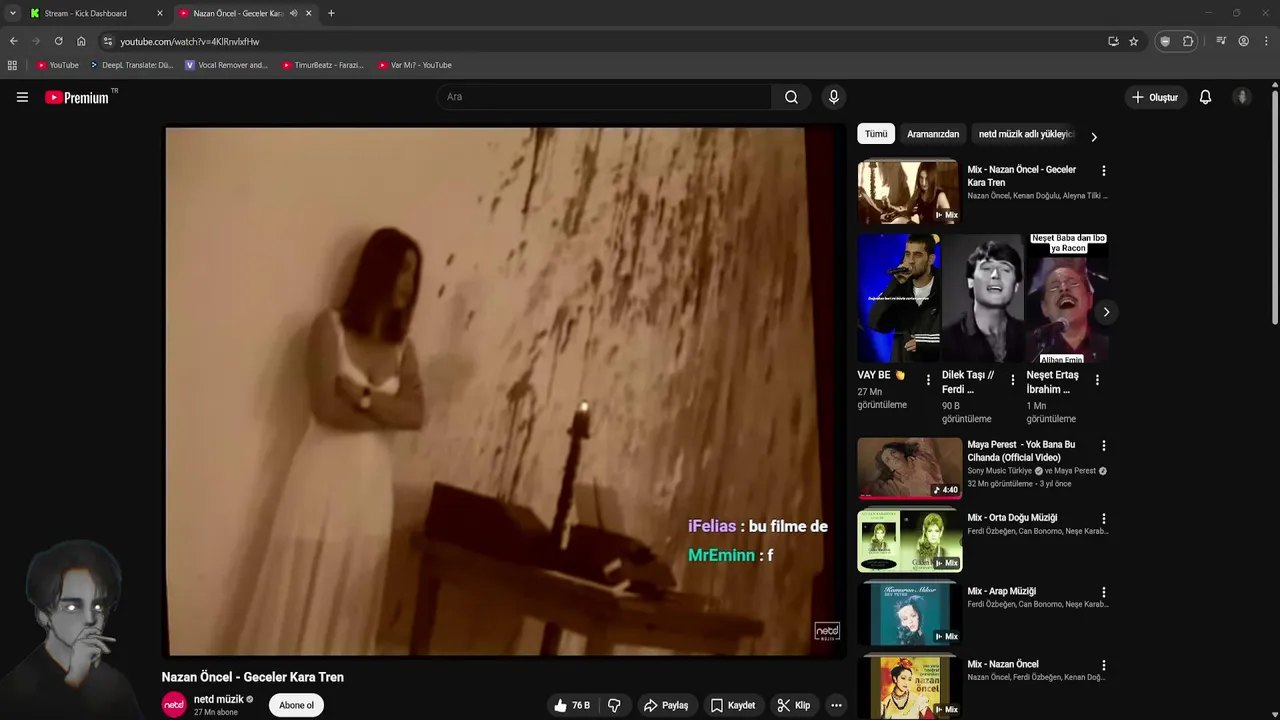Screen dimensions: 1280x720
Task: Open the YouTube hamburger guide menu
Action: pyautogui.click(x=22, y=97)
